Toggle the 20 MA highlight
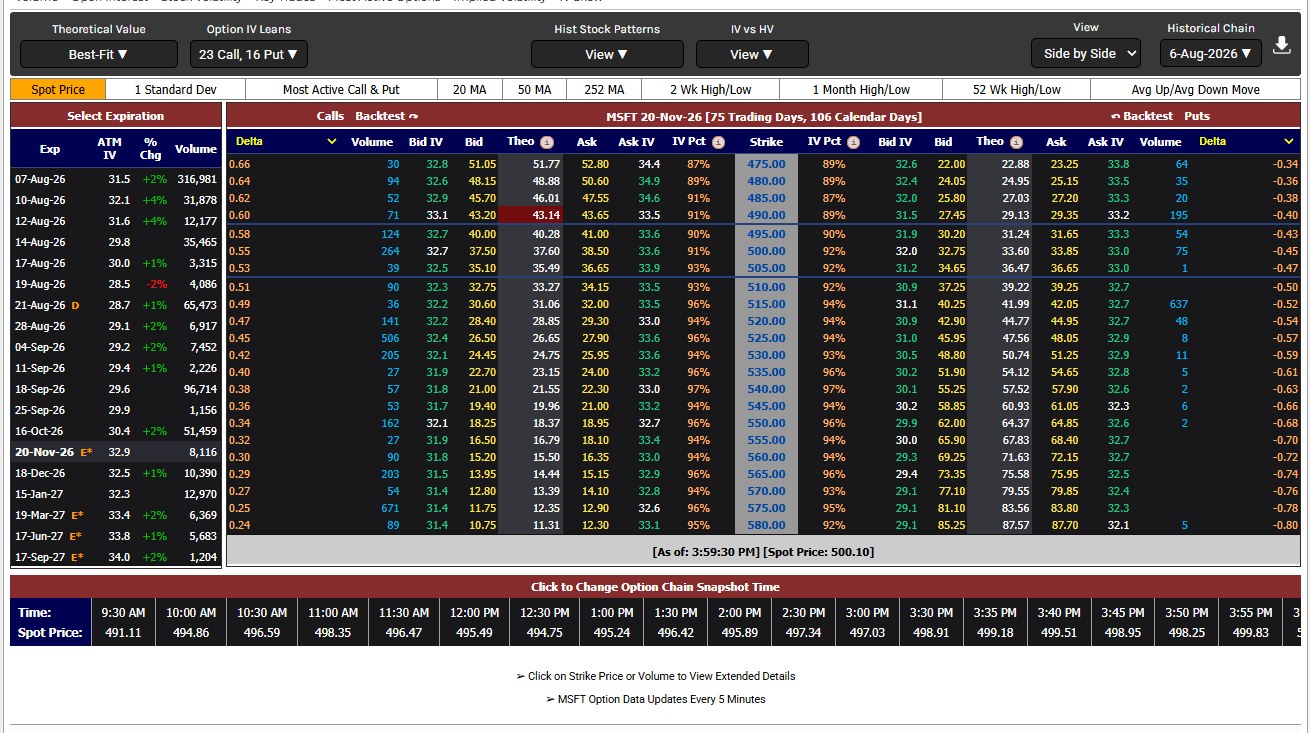1311x733 pixels. click(x=469, y=90)
